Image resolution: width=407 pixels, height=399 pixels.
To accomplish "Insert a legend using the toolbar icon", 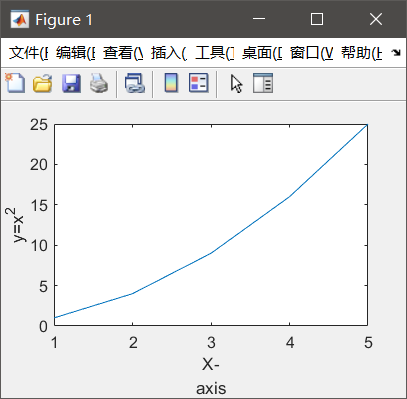I will tap(199, 83).
